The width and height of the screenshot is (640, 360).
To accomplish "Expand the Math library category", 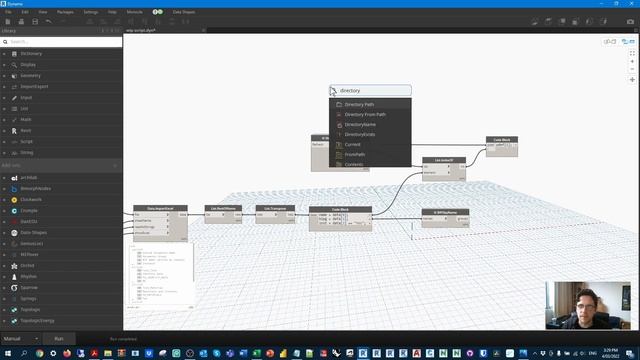I will [x=4, y=120].
